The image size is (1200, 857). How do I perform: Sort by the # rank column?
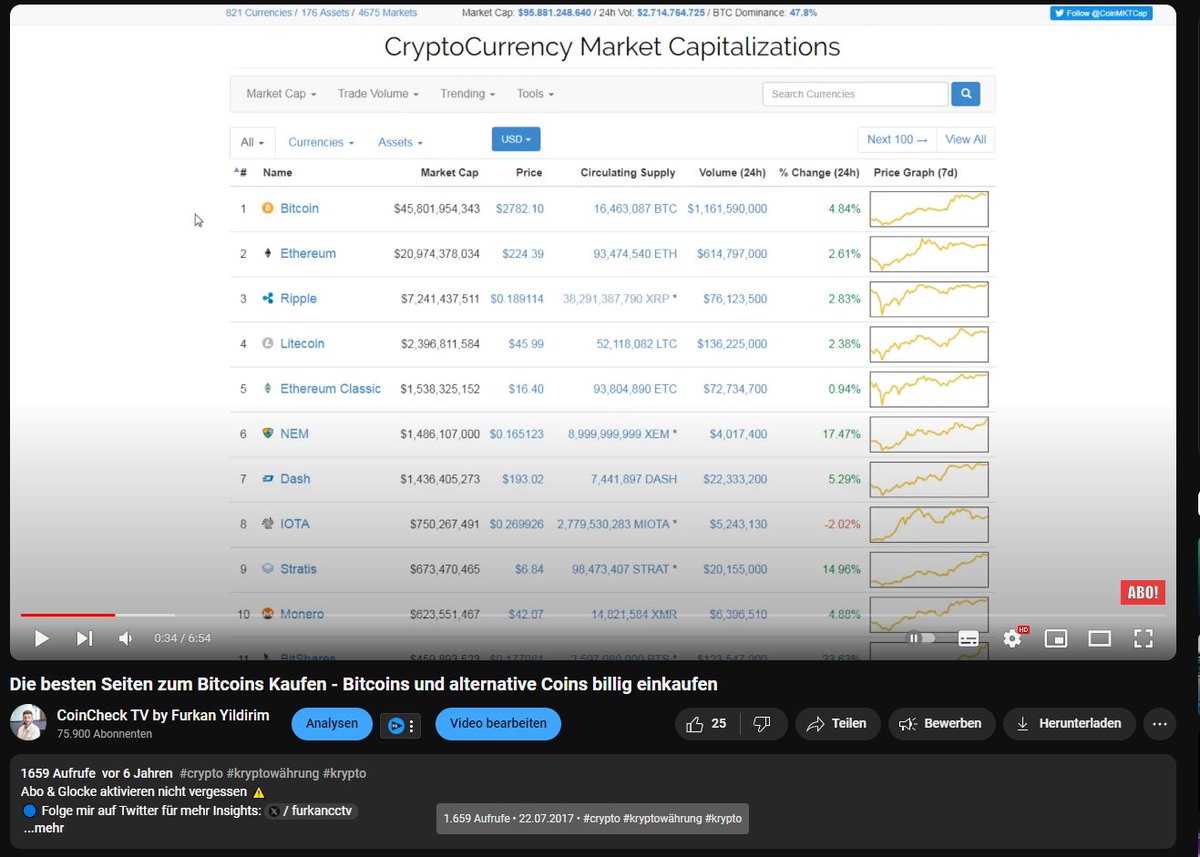[x=241, y=173]
